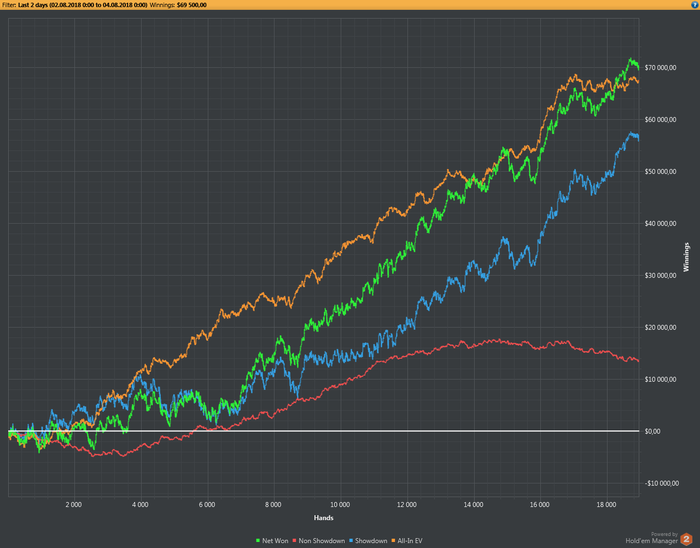Screen dimensions: 700x548
Task: Toggle the red Non Showdown legend swatch
Action: [294, 541]
